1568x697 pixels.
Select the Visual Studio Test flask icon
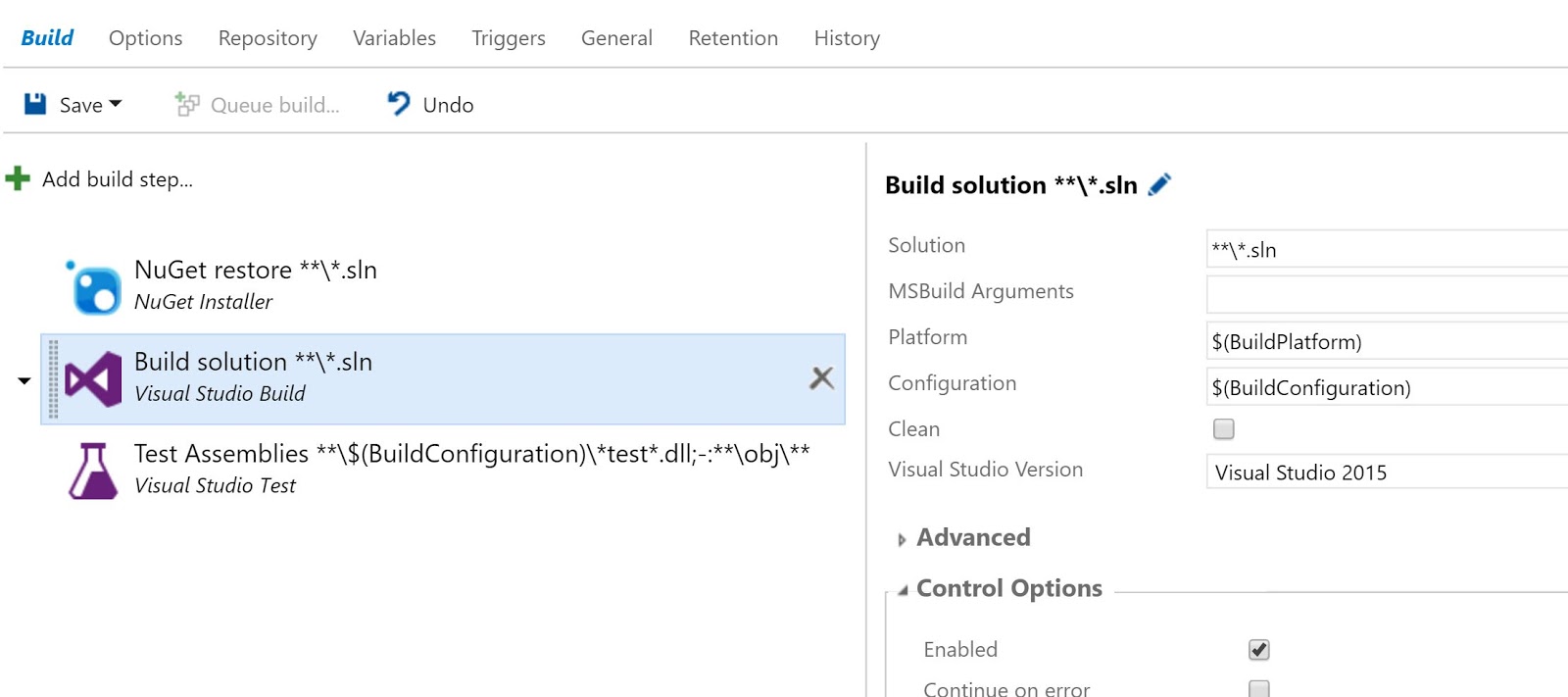click(x=93, y=471)
